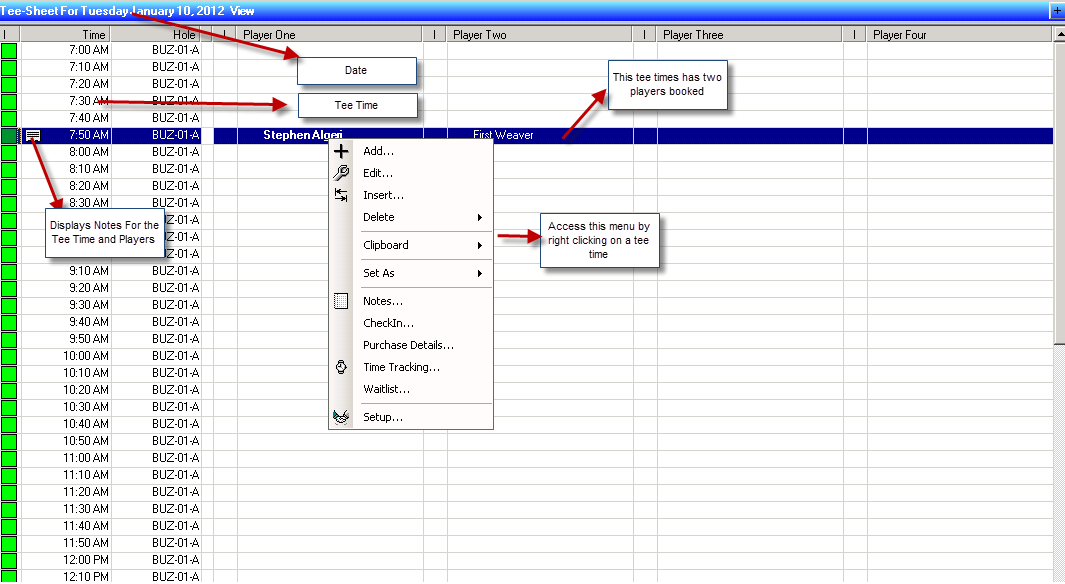The height and width of the screenshot is (584, 1065).
Task: Click the plus icon beside Add in context menu
Action: [341, 152]
